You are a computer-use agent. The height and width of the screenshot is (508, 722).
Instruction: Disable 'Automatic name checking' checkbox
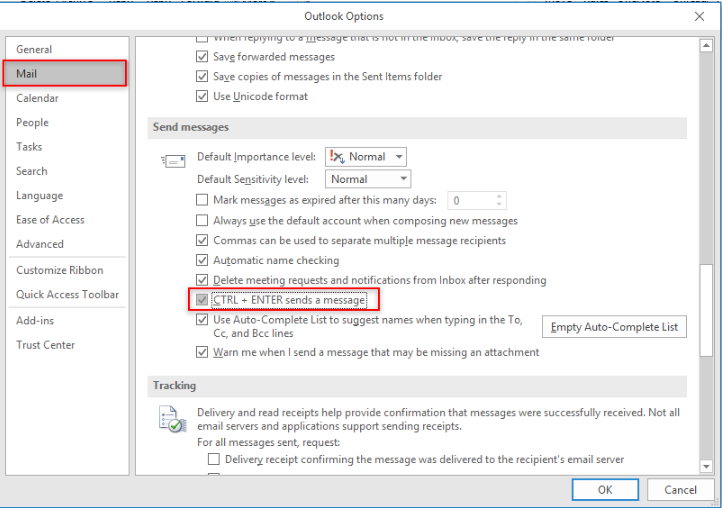pos(203,260)
